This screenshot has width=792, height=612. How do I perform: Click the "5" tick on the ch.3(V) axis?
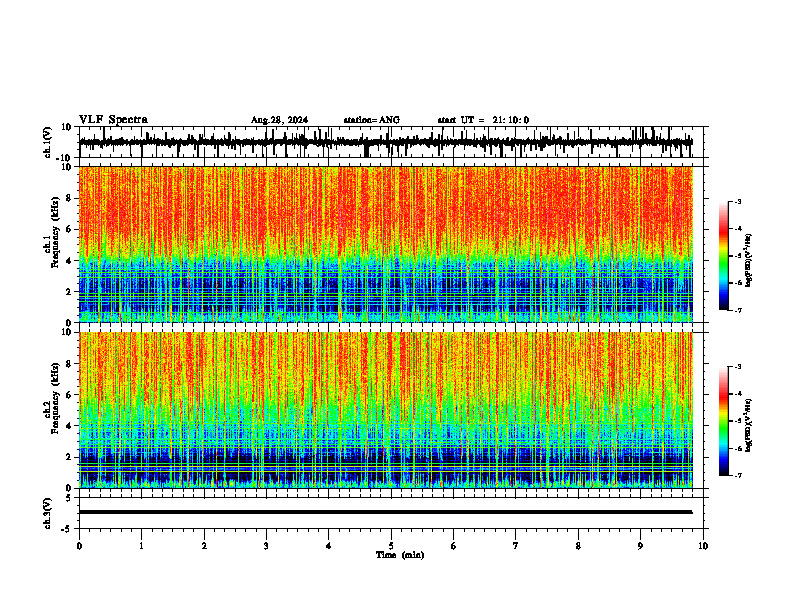[x=69, y=498]
